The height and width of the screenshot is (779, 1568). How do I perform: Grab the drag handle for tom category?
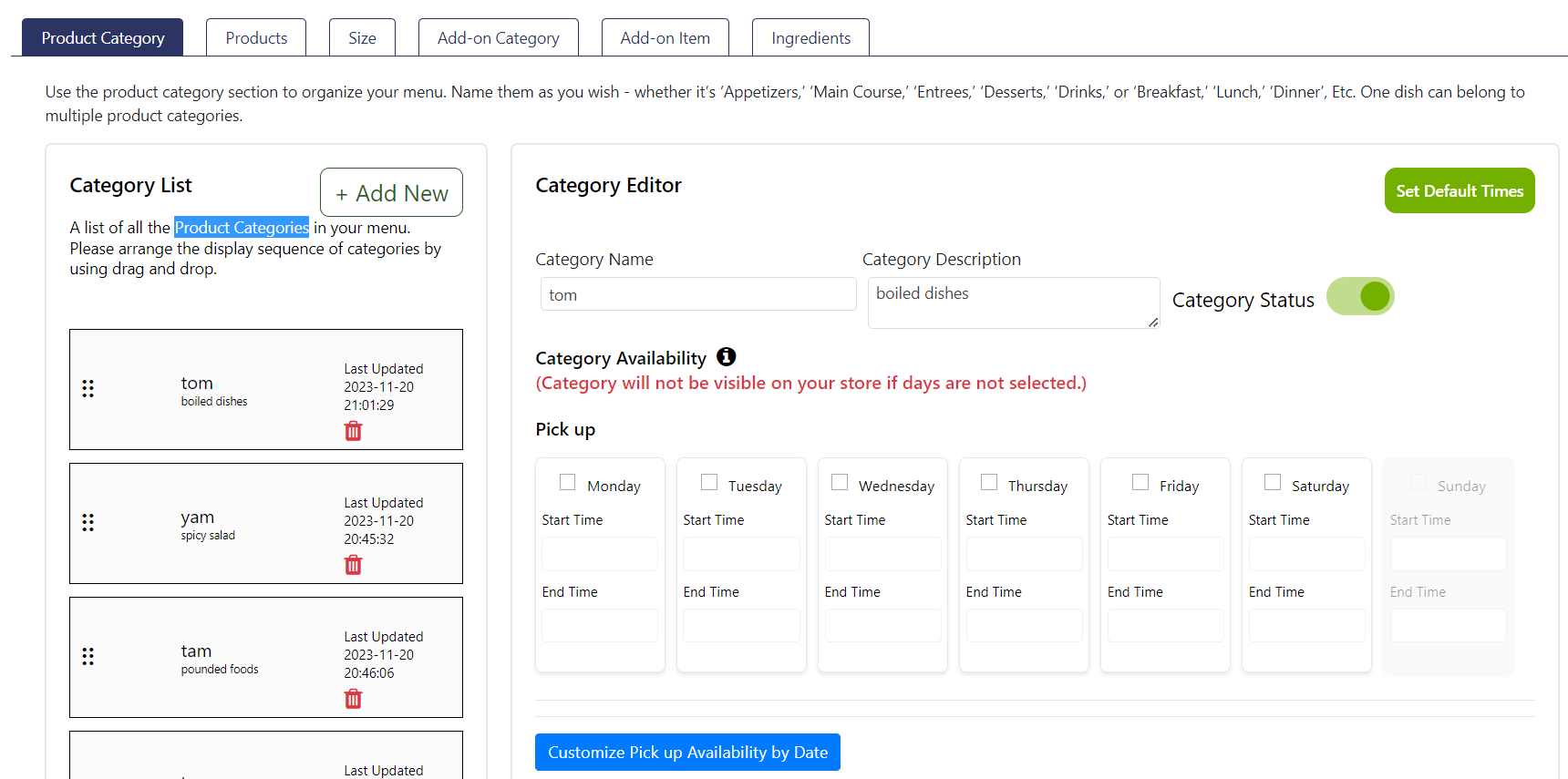88,389
